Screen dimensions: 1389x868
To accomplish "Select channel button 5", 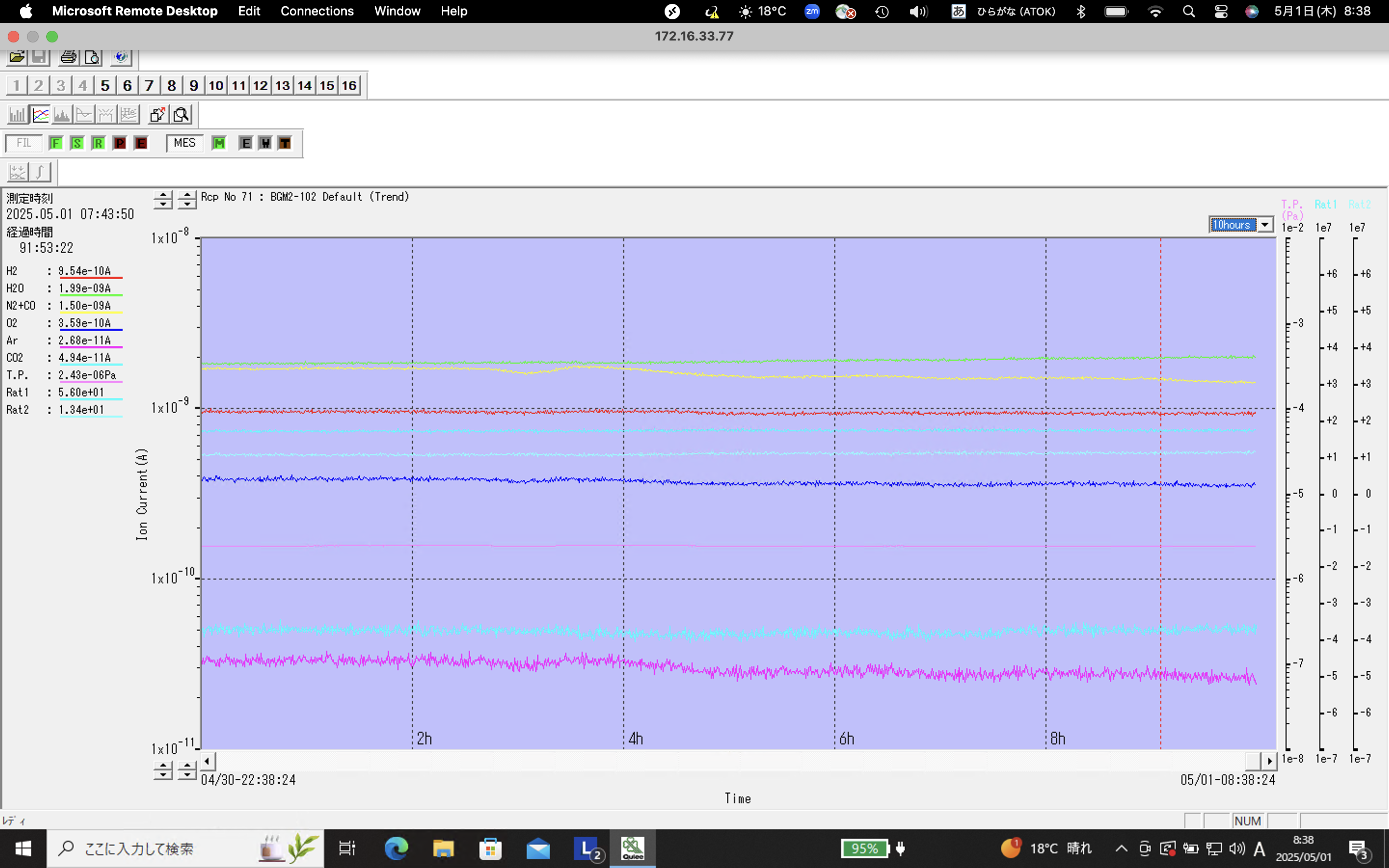I will tap(105, 85).
